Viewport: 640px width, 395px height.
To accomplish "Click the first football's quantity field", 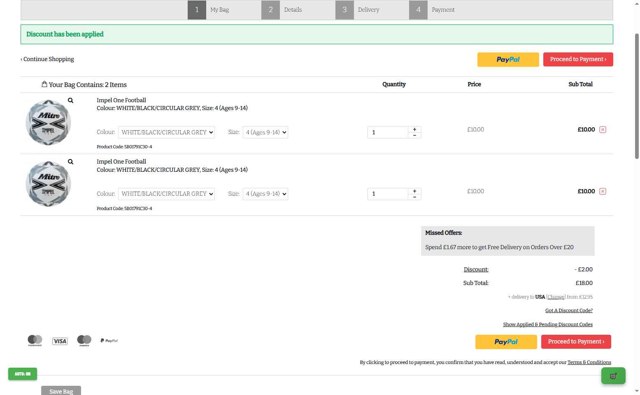I will [x=388, y=132].
